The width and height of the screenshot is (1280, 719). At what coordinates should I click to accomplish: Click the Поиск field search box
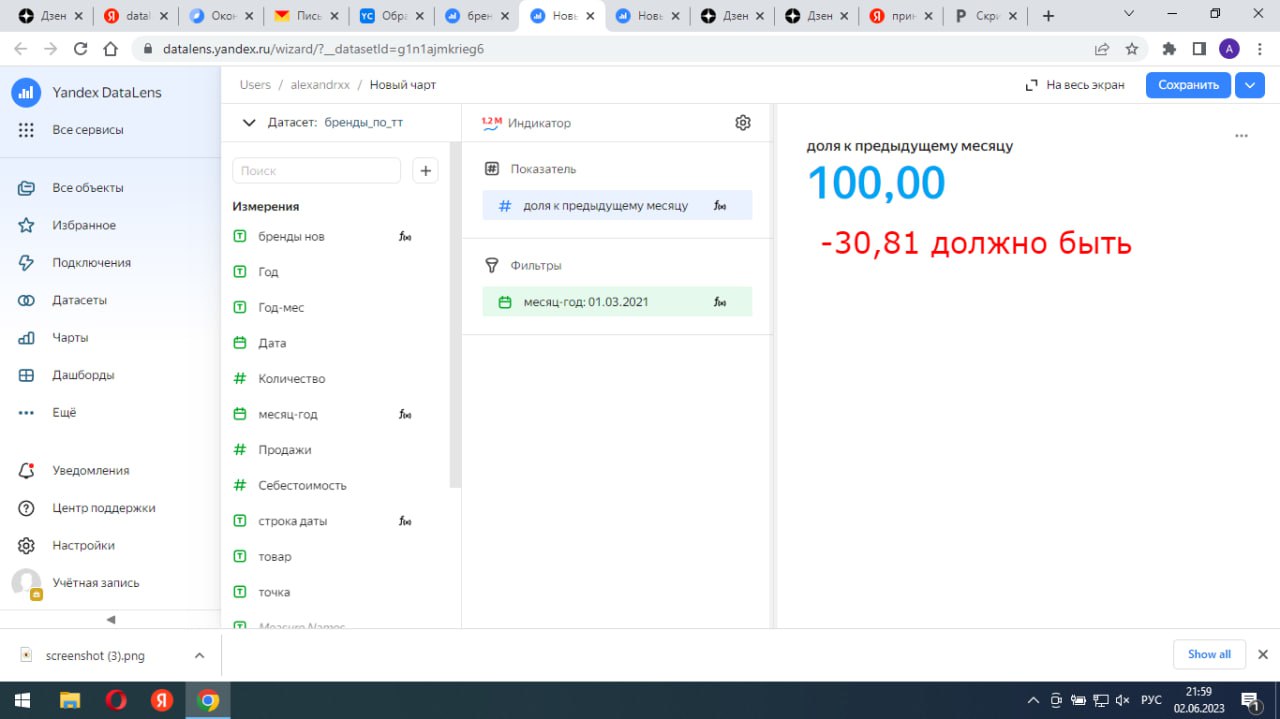[316, 171]
